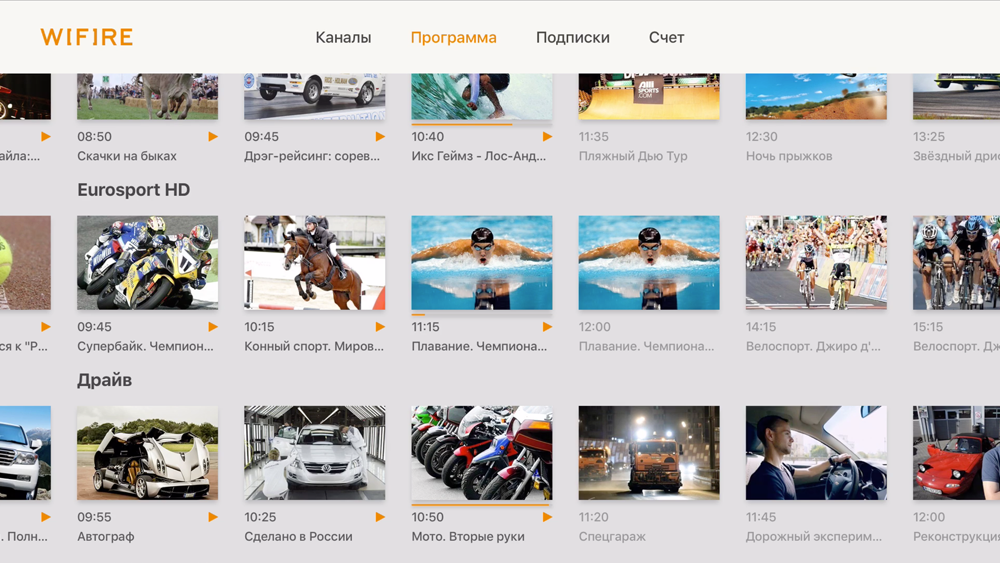The width and height of the screenshot is (1000, 563).
Task: Click the title Супербайк. Чемпион...
Action: click(145, 346)
